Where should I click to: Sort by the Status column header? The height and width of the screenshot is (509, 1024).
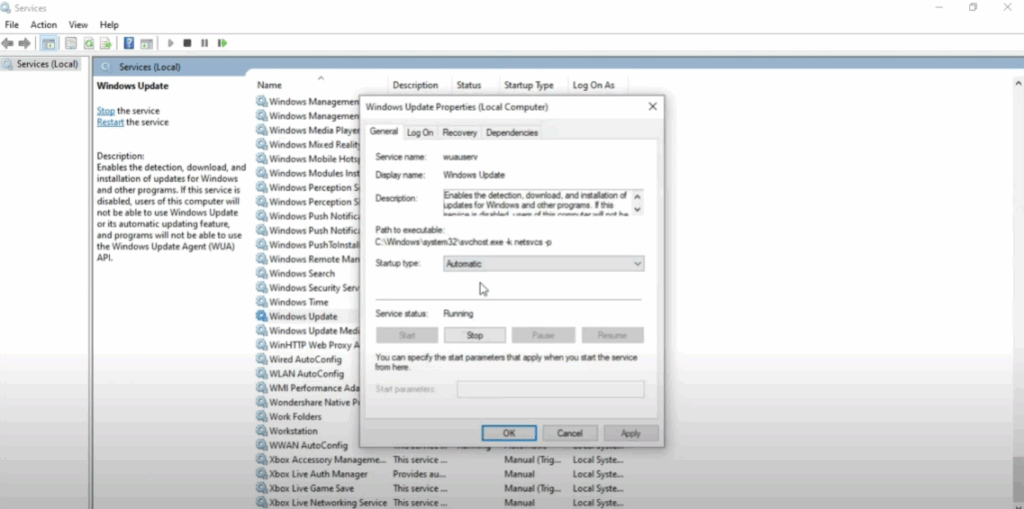click(x=469, y=85)
